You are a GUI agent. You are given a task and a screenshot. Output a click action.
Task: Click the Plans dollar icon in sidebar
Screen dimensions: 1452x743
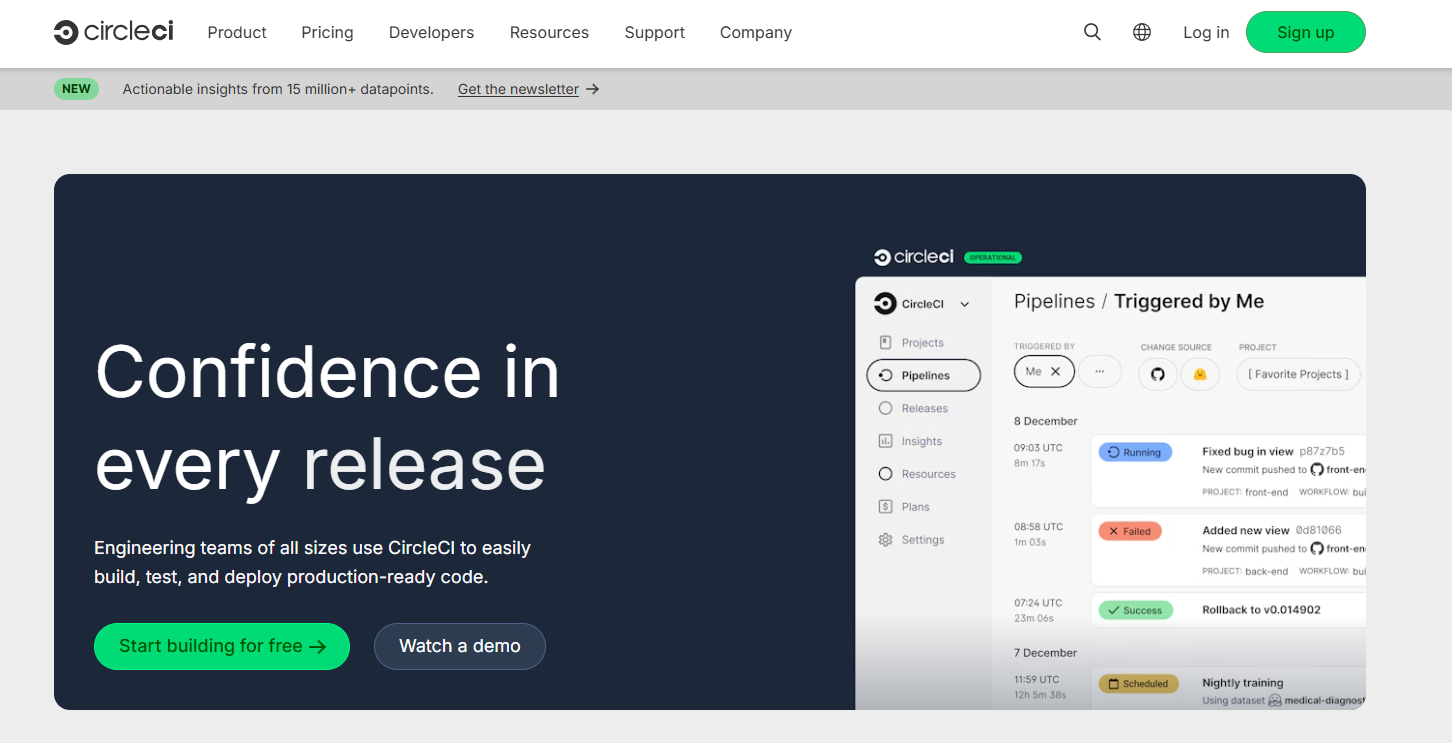tap(885, 507)
